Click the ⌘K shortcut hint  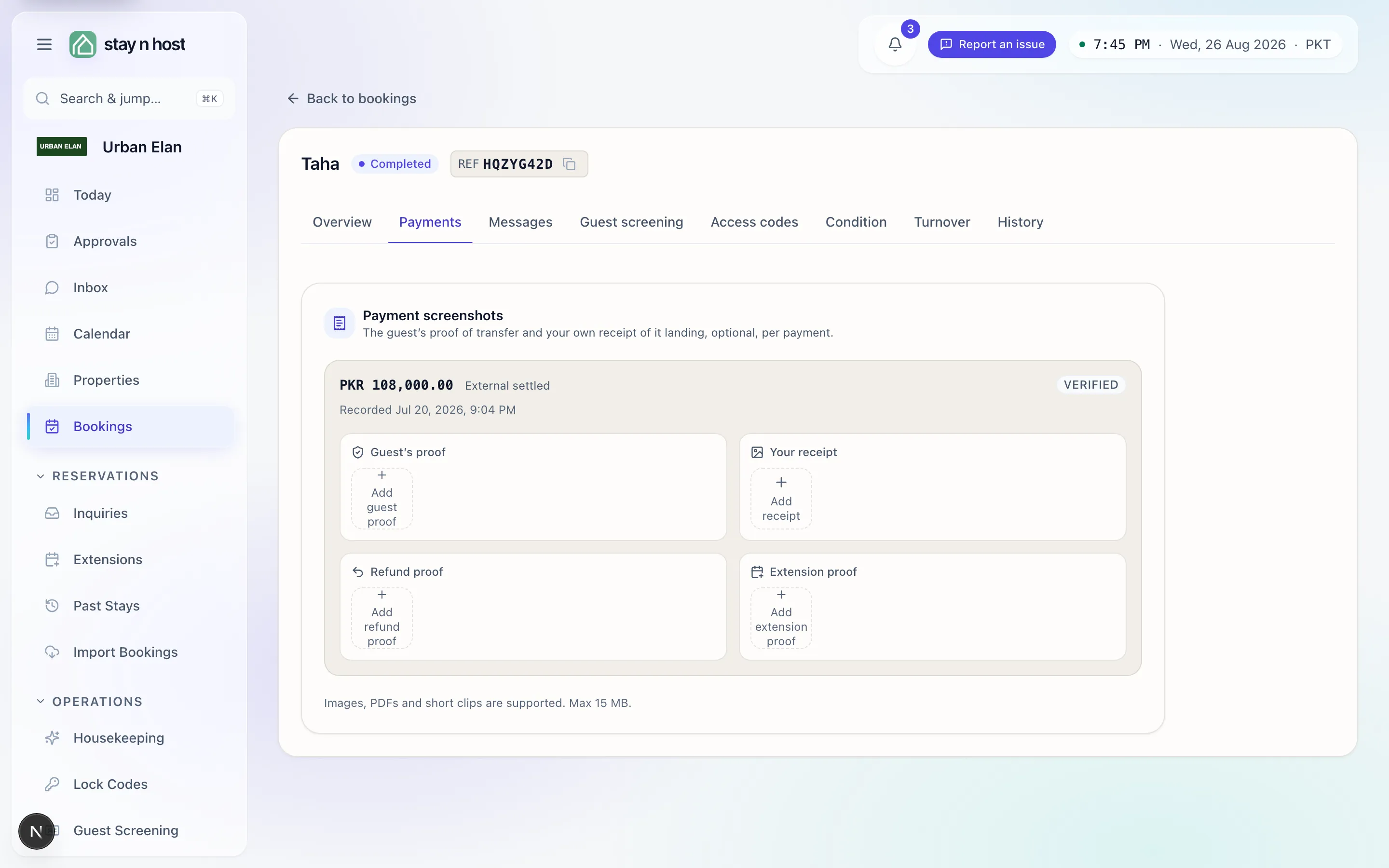[209, 99]
